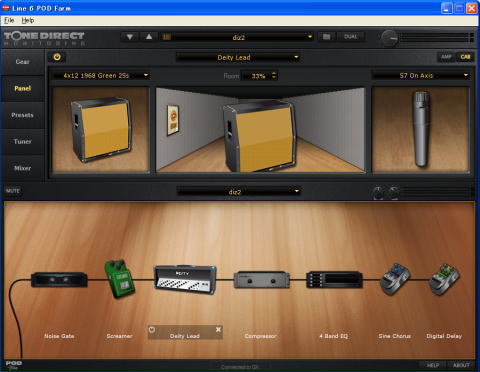
Task: Load the next preset with up arrow
Action: coord(149,37)
